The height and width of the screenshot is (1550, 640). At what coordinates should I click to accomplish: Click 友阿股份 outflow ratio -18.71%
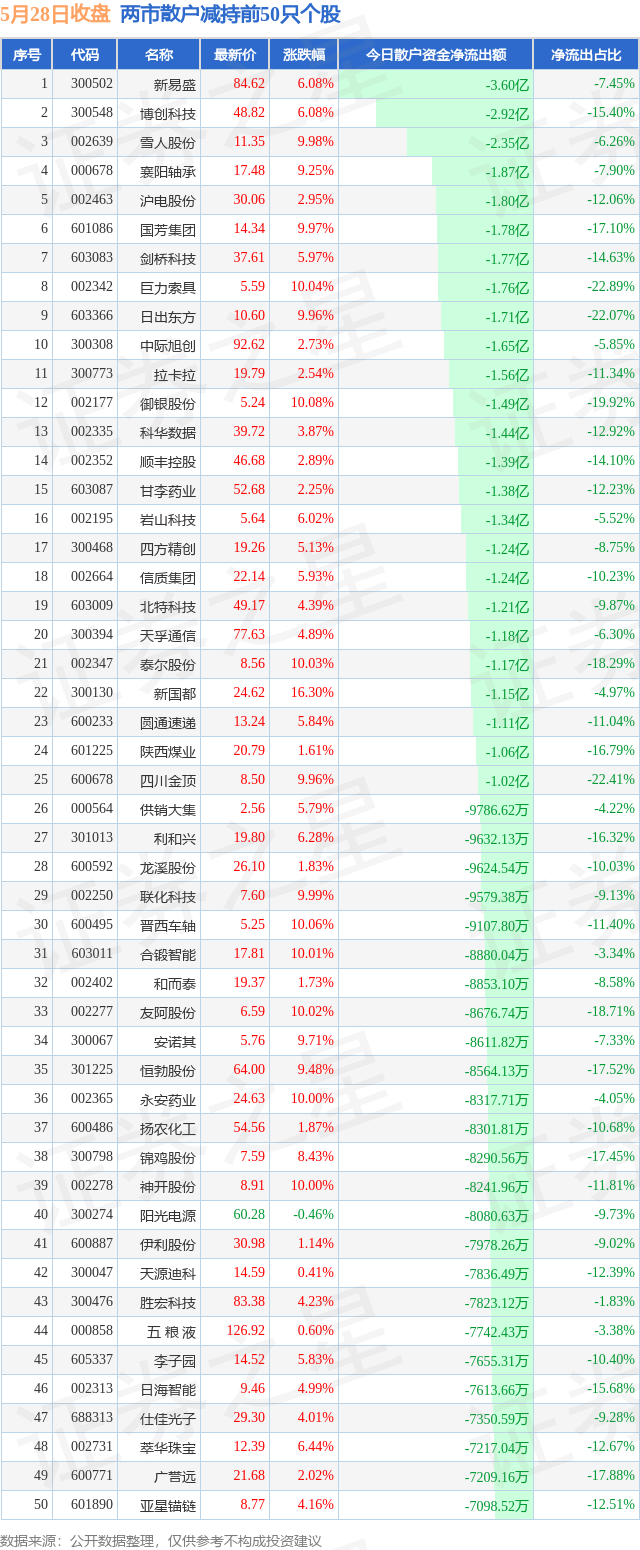pos(612,1012)
